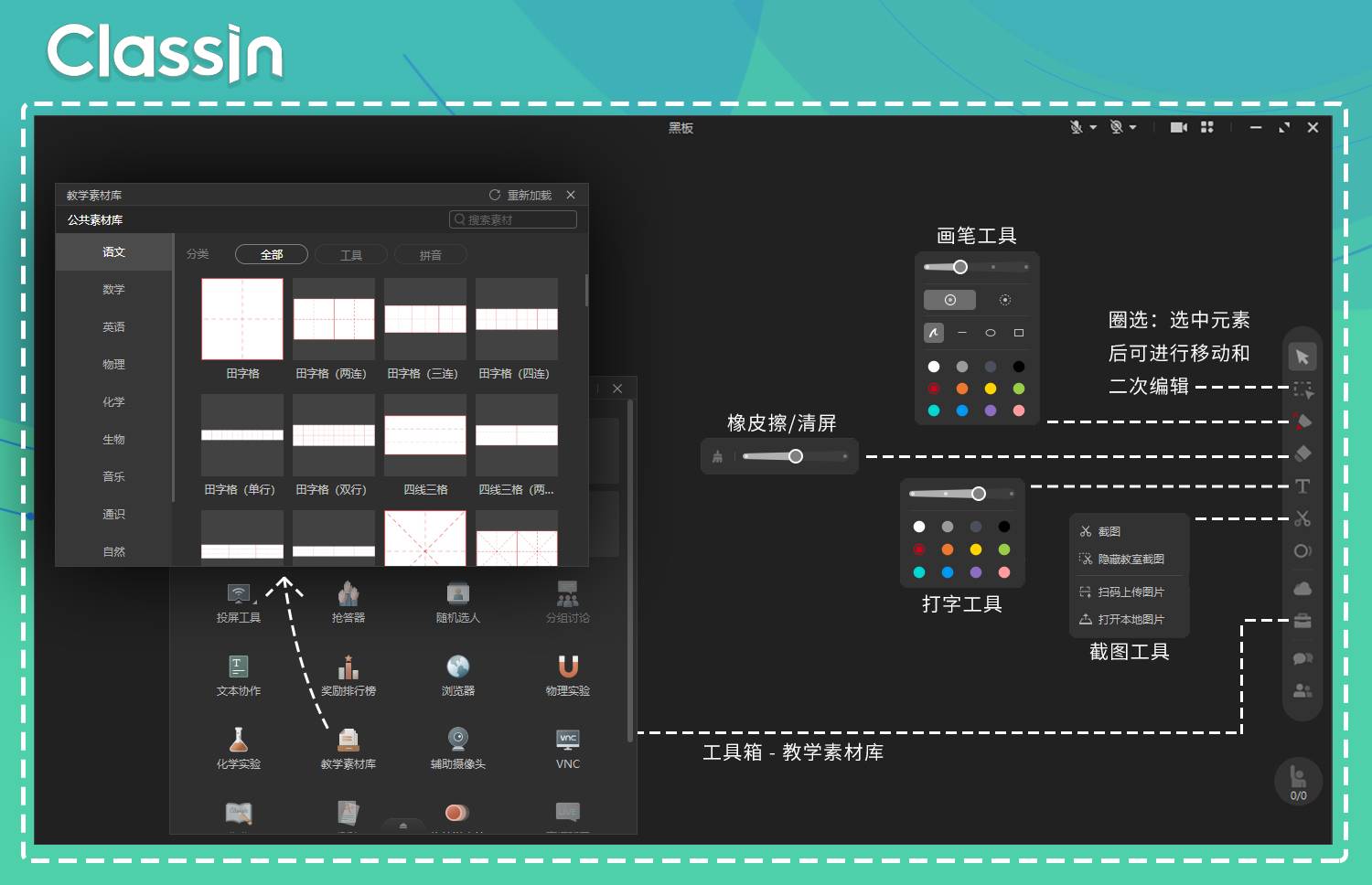Expand microphone options arrow
1372x885 pixels.
[x=1093, y=127]
